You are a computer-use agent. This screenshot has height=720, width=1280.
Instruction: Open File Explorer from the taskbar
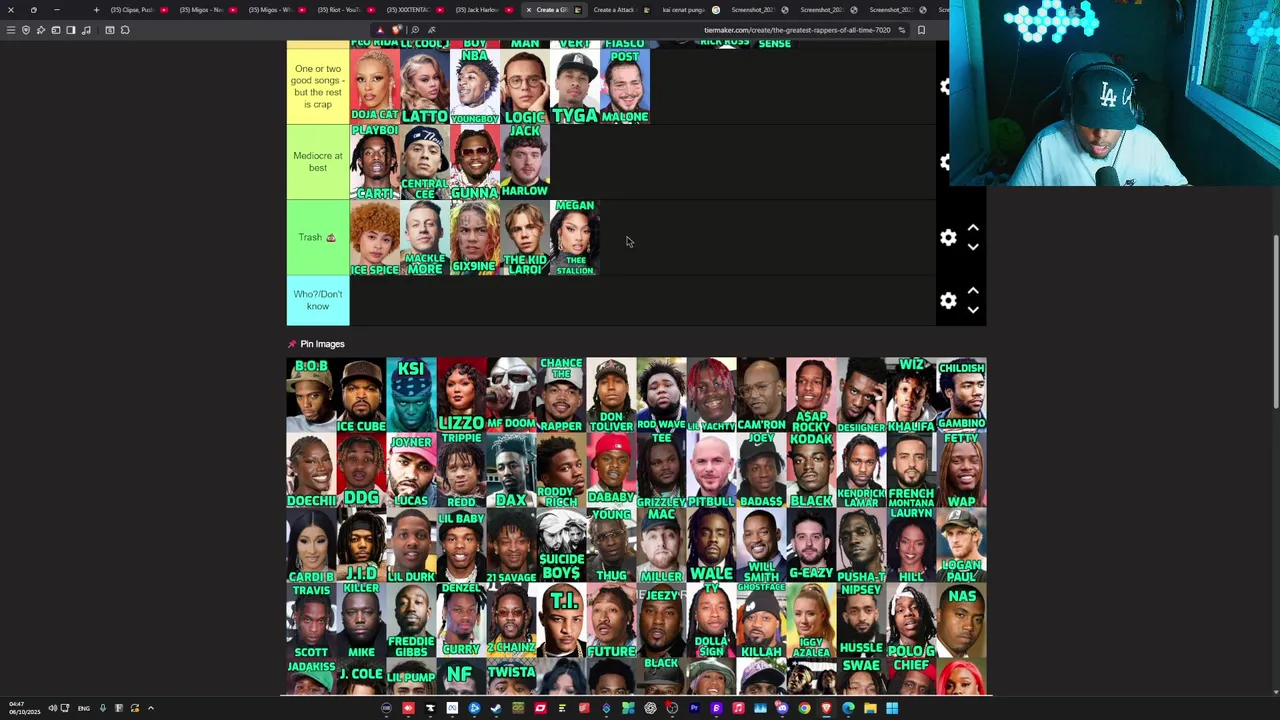(870, 709)
